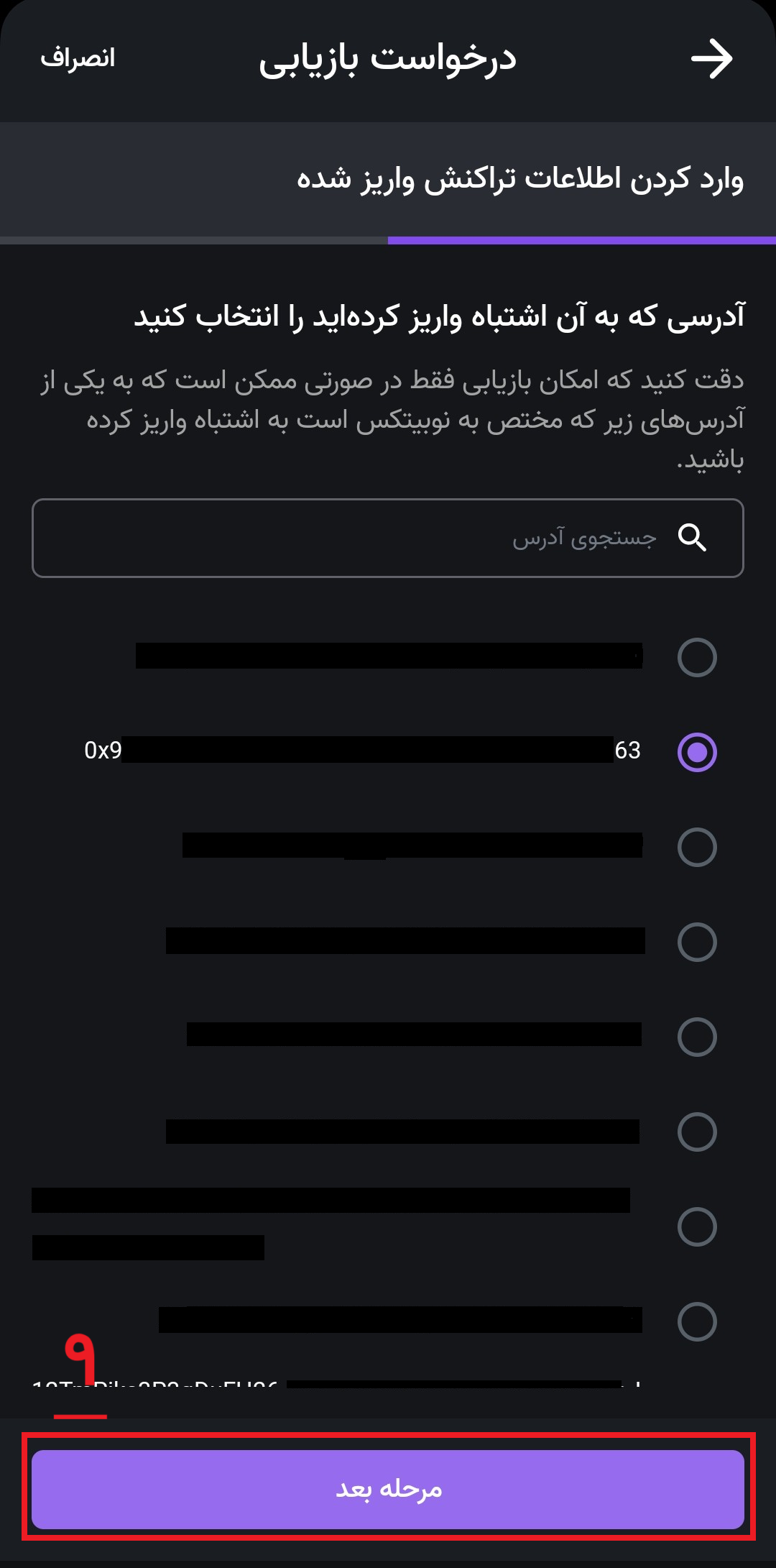Click the magnifier search icon
776x1568 pixels.
(x=693, y=537)
